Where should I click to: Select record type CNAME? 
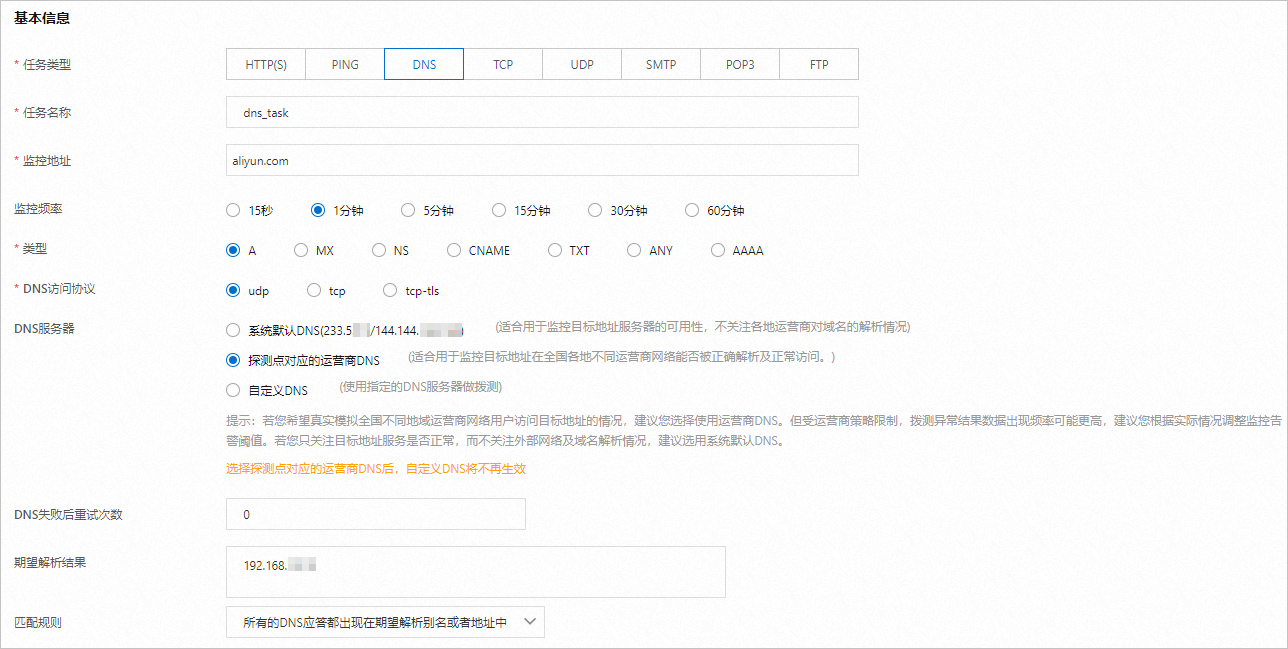(x=454, y=250)
